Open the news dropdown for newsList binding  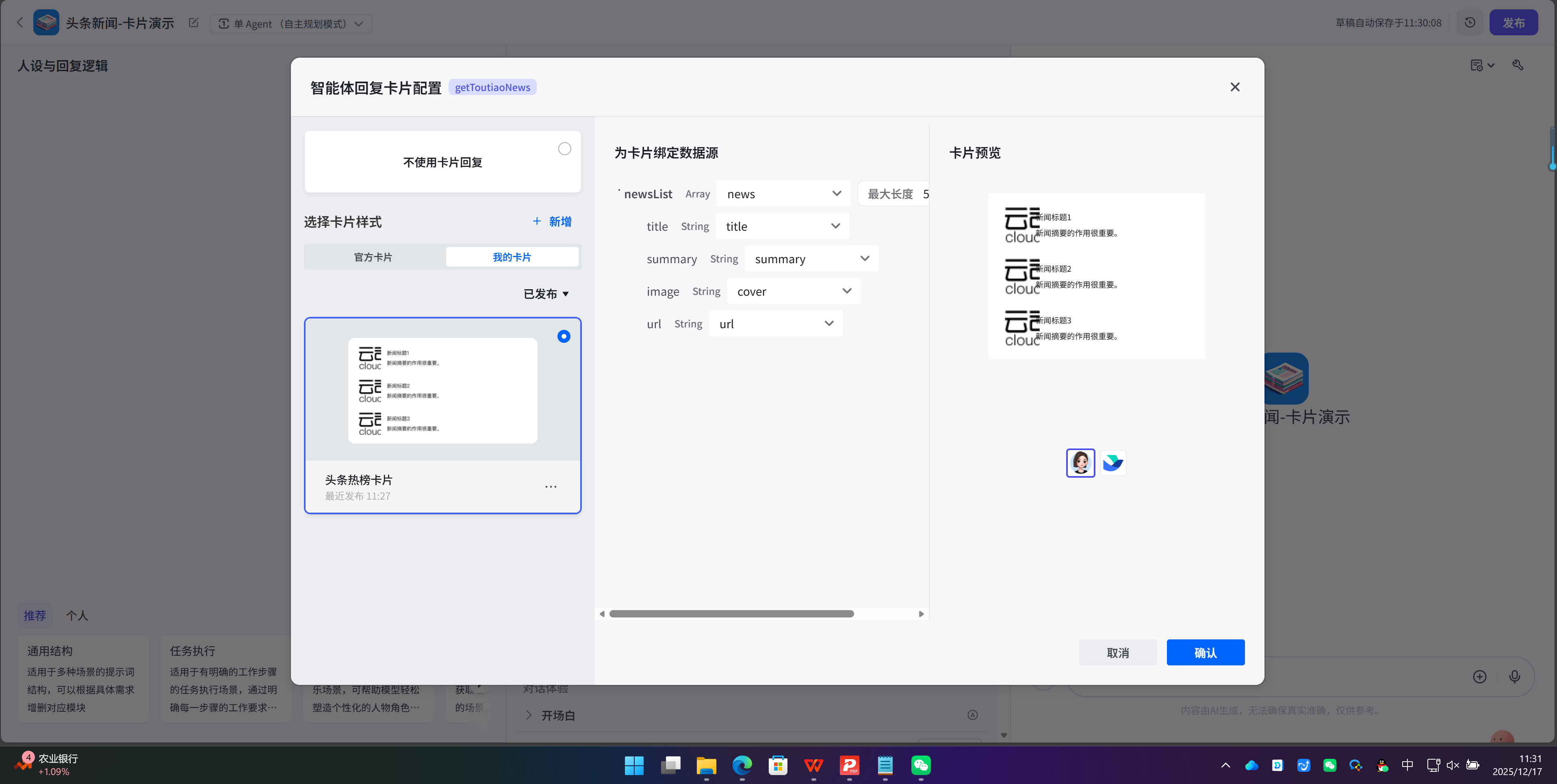pos(783,193)
